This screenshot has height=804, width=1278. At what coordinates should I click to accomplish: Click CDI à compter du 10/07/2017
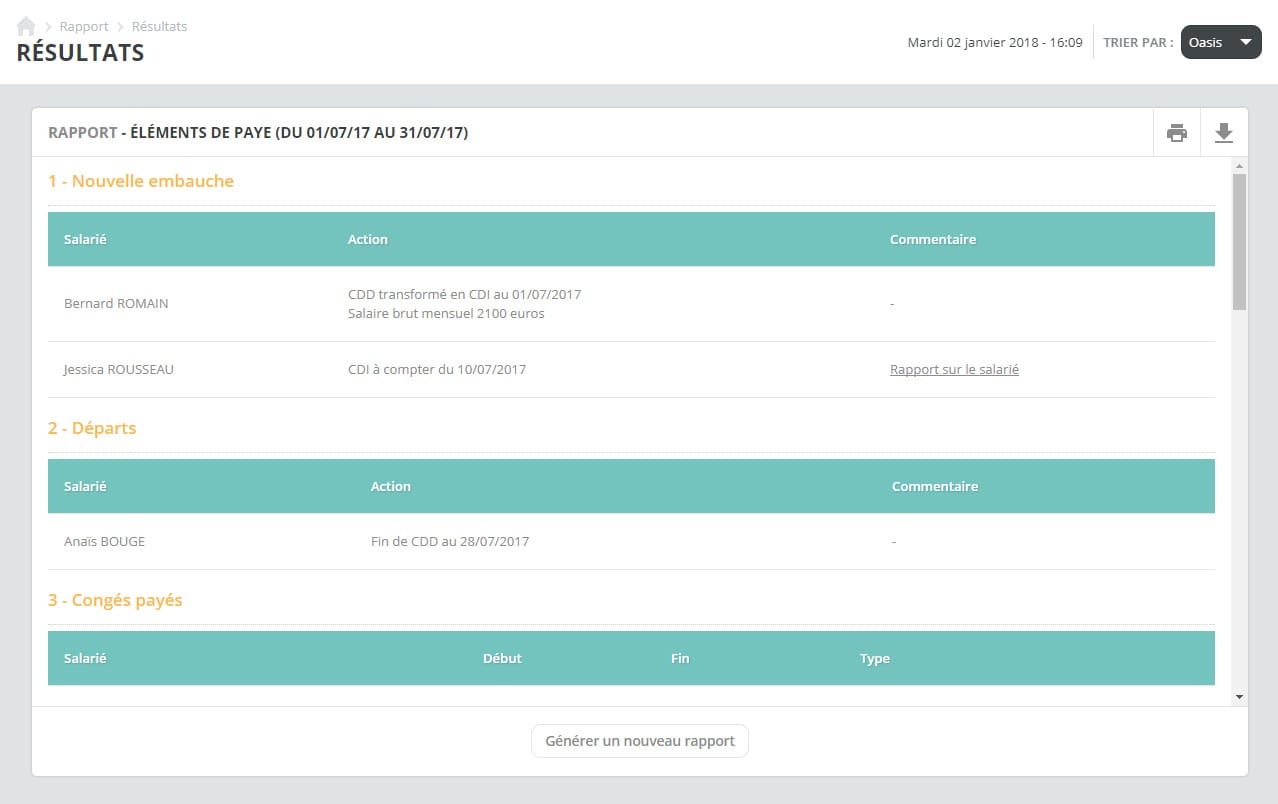pyautogui.click(x=437, y=369)
